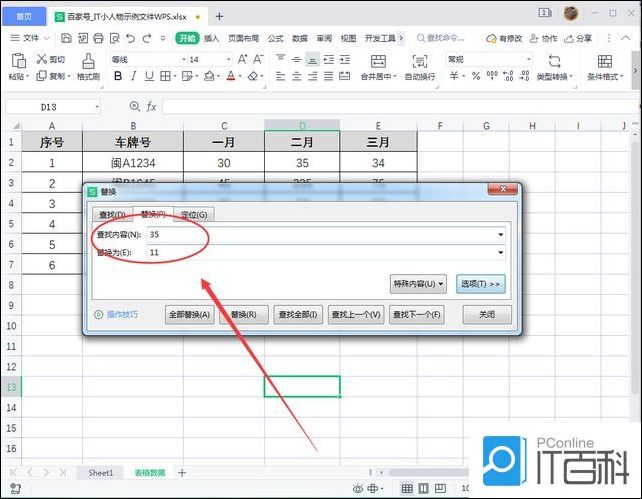Click the Auto Wrap text icon

[420, 61]
